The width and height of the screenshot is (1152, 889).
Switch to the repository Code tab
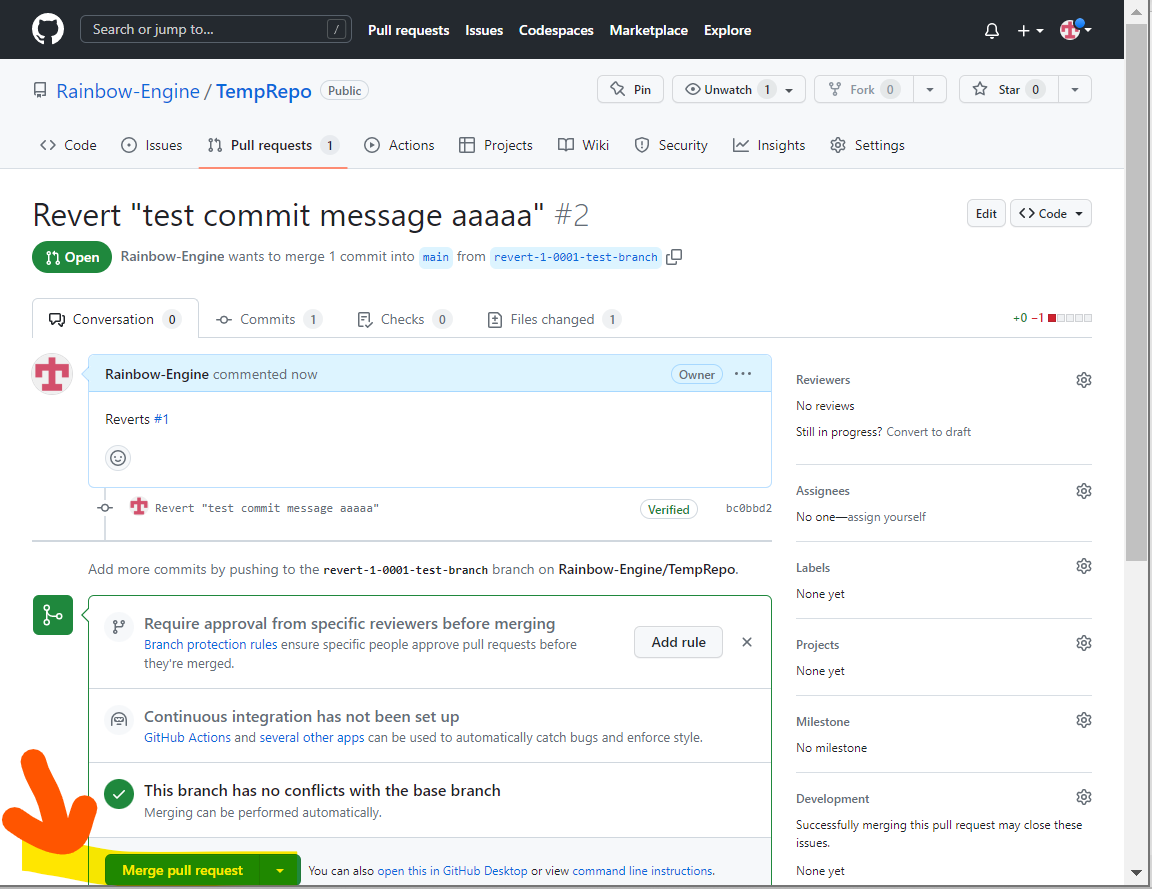click(x=68, y=145)
